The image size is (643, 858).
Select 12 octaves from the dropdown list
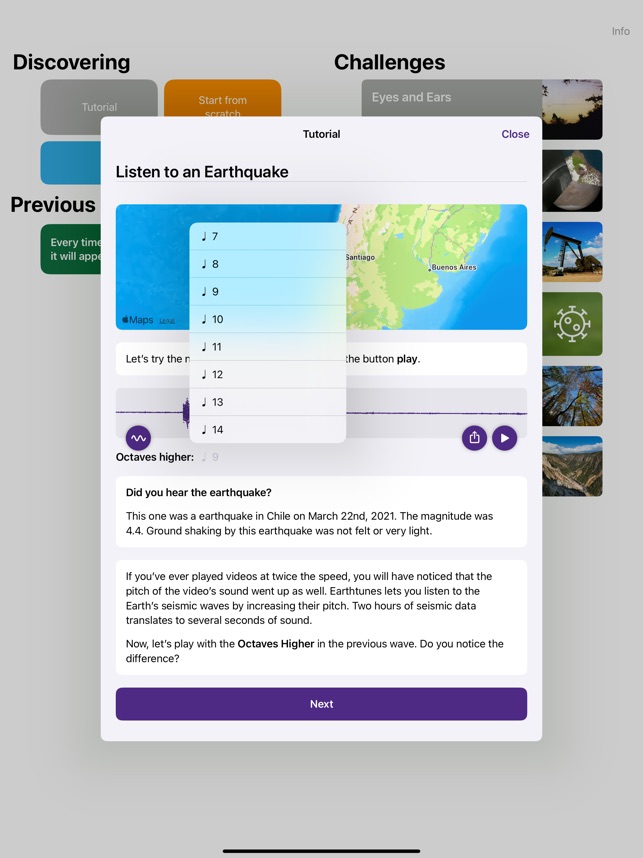267,374
